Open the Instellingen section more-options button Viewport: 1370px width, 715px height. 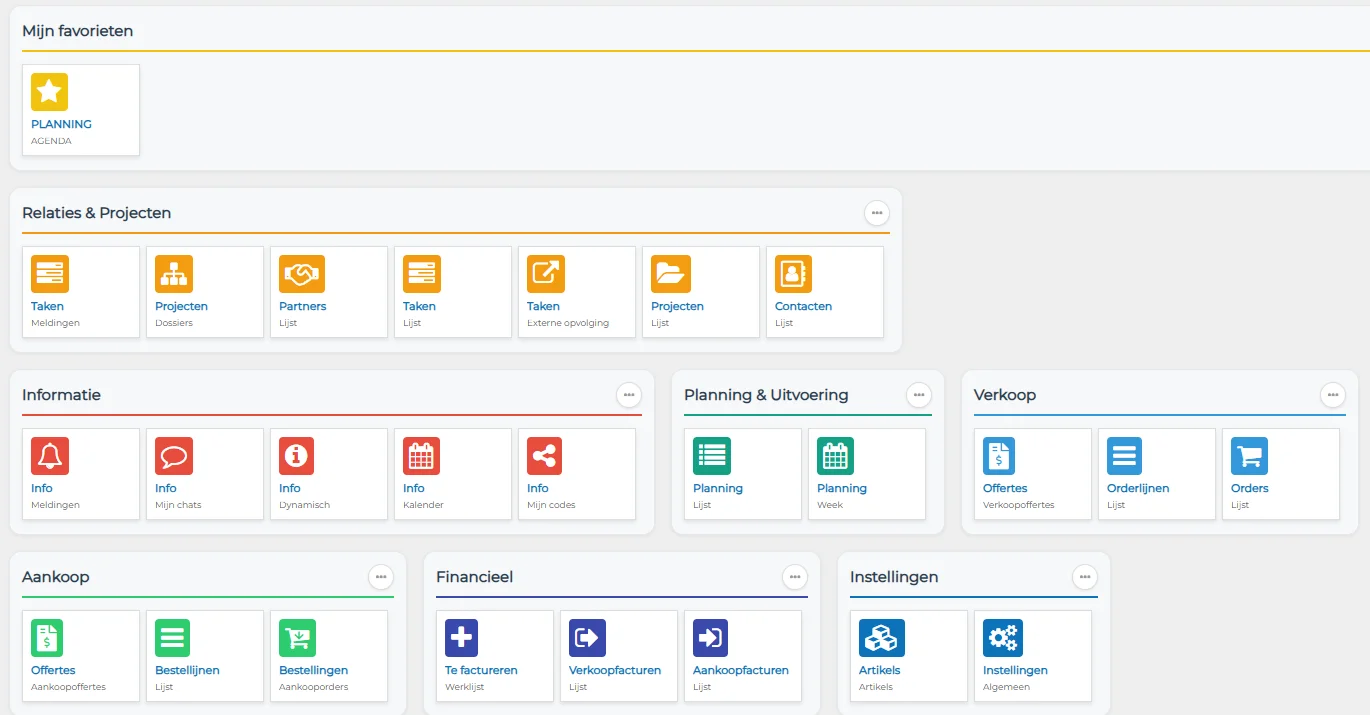[x=1085, y=577]
